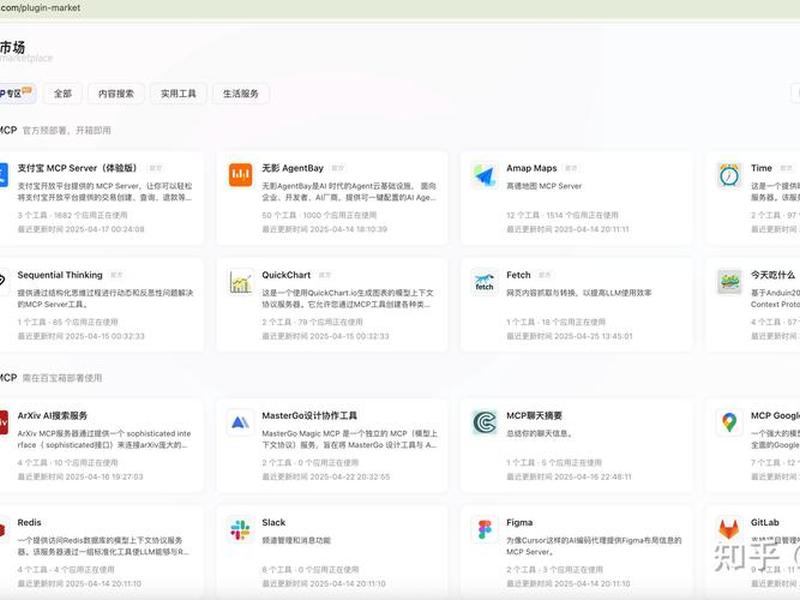Open the Slack card title
800x600 pixels.
(274, 522)
